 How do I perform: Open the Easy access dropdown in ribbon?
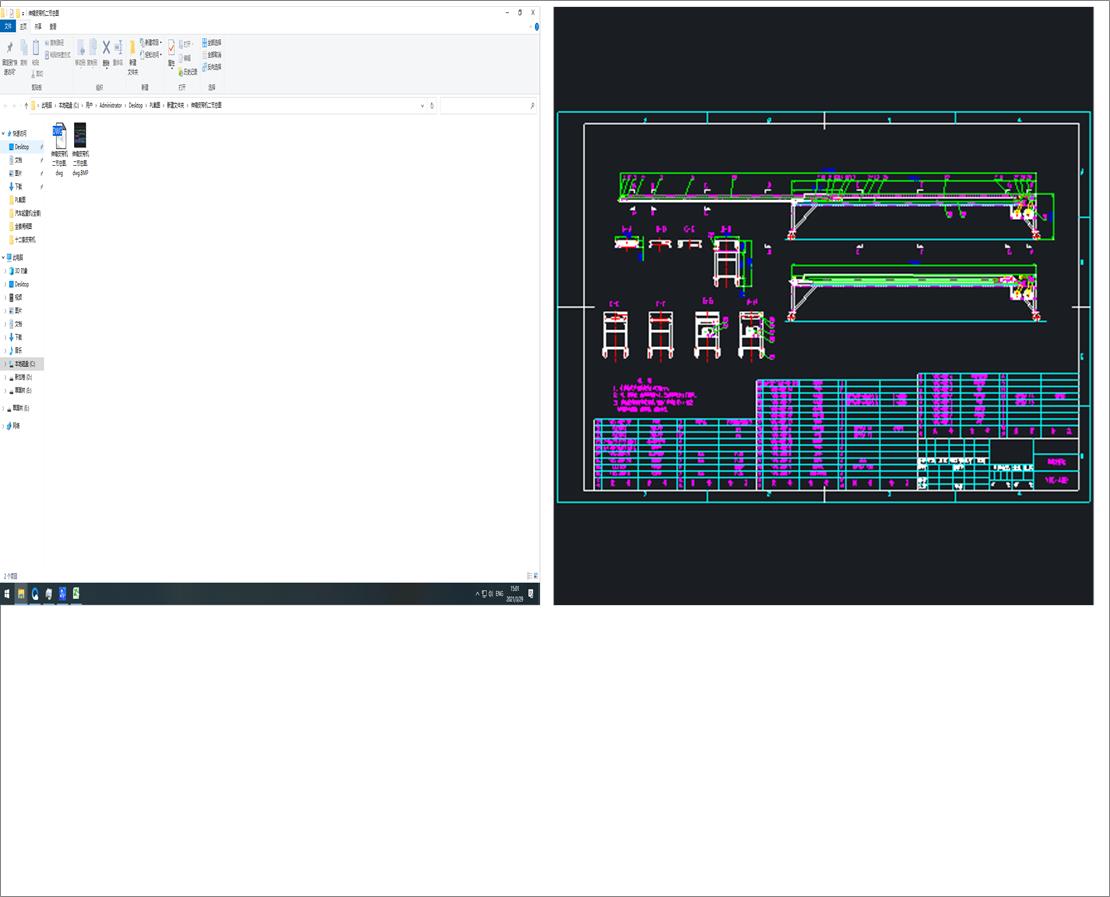151,55
